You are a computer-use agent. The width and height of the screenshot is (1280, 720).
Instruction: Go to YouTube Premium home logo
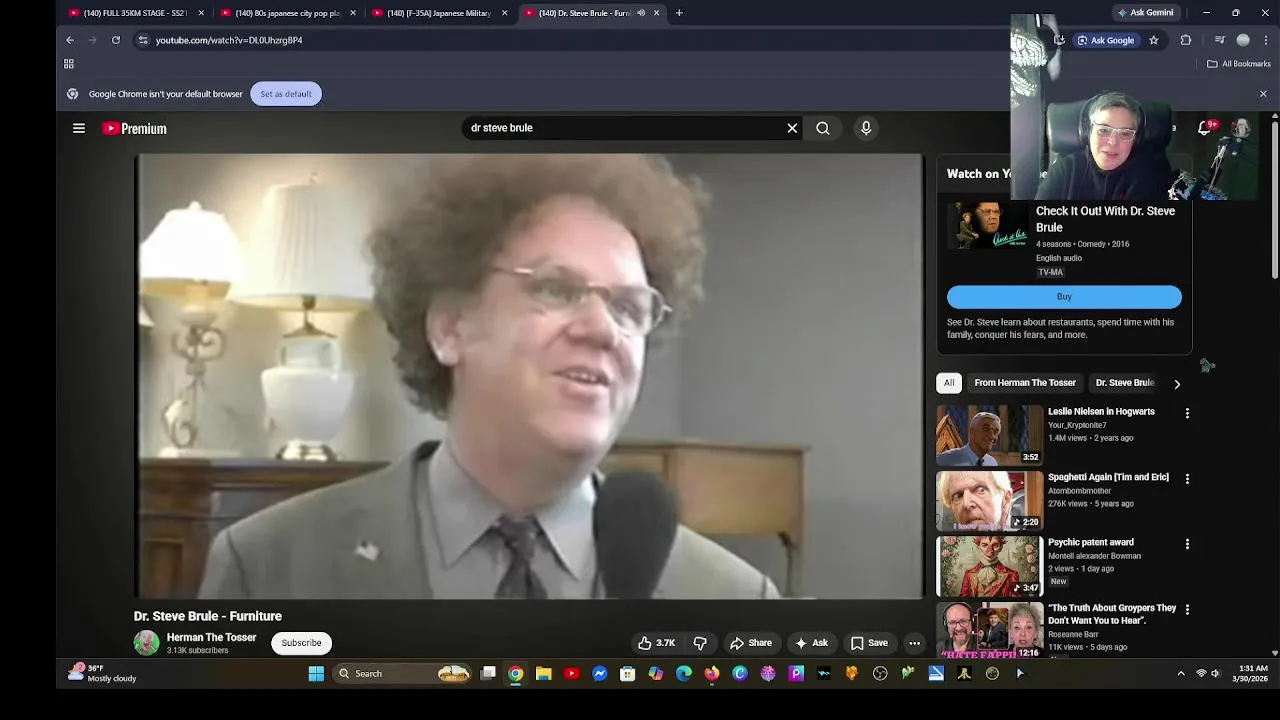134,128
